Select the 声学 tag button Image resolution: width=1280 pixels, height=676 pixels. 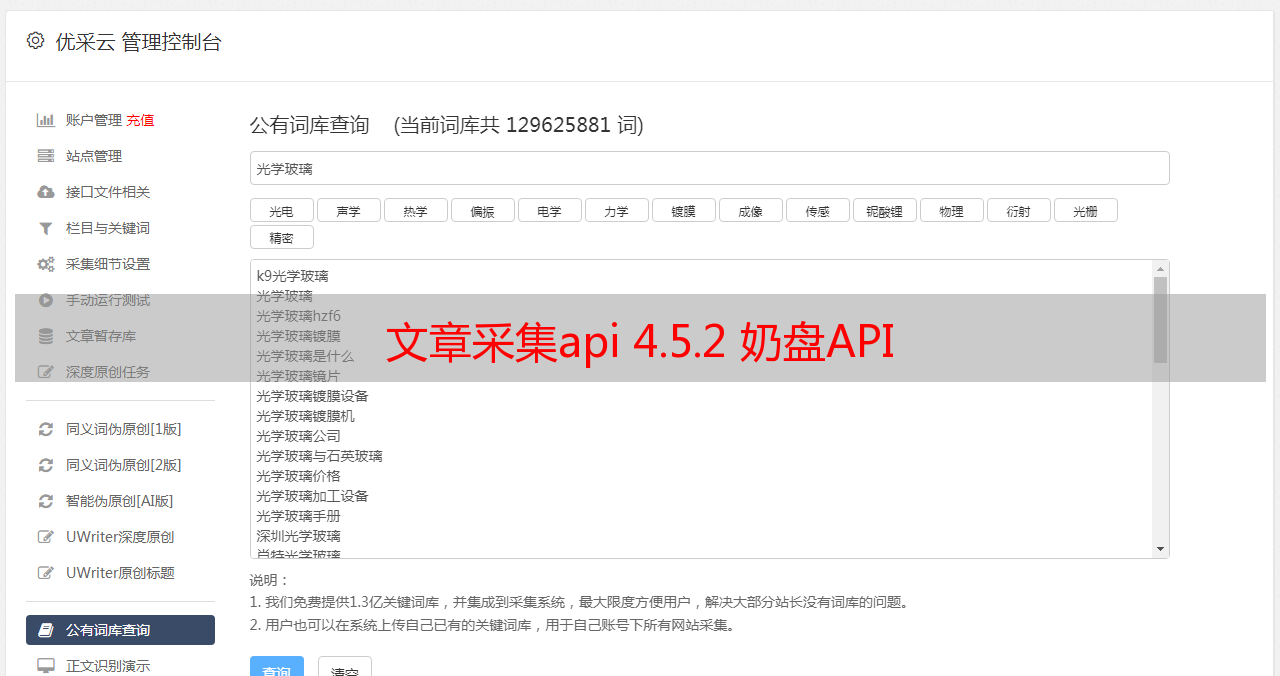pyautogui.click(x=348, y=210)
